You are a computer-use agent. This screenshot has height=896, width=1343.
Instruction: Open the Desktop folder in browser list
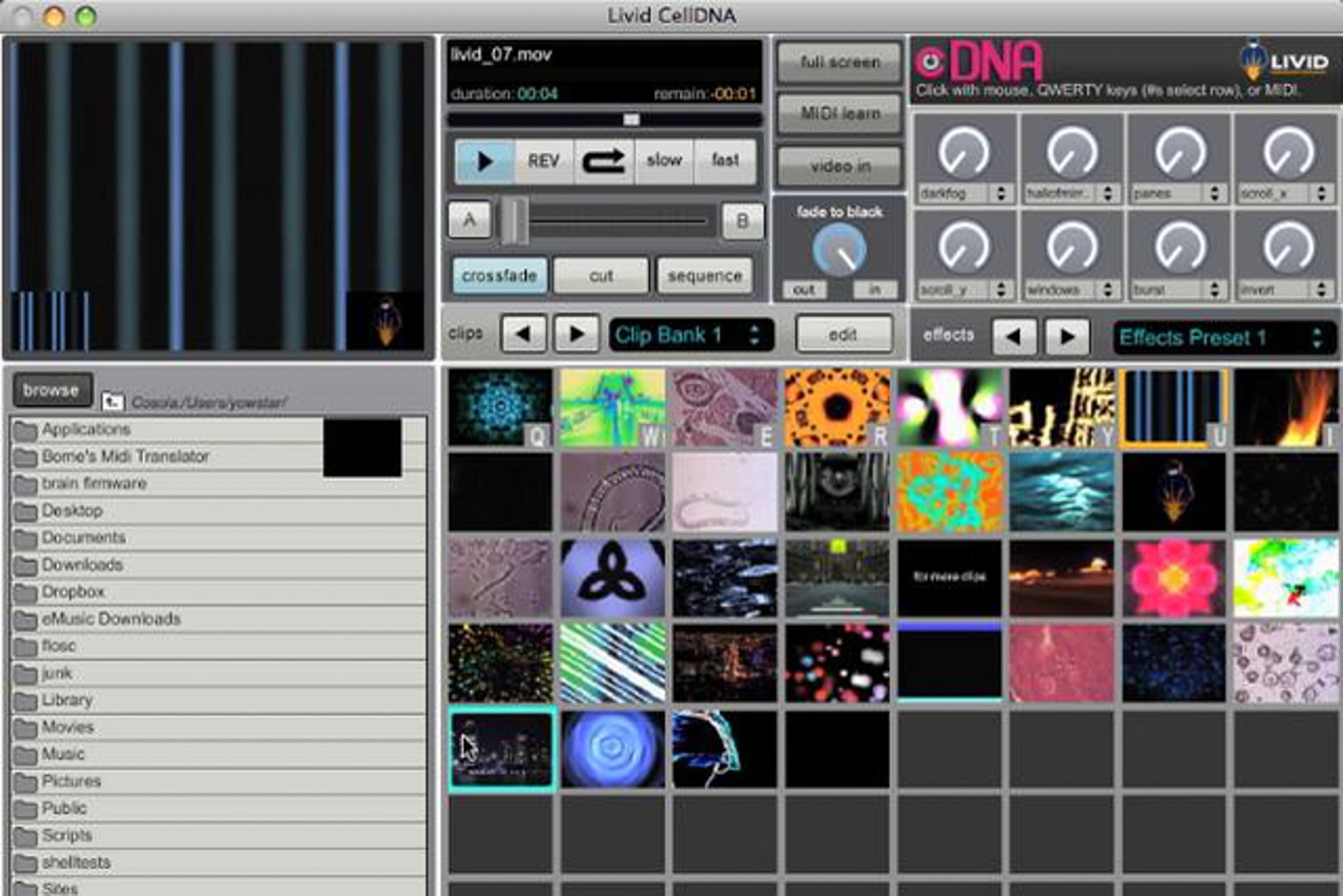(x=72, y=510)
